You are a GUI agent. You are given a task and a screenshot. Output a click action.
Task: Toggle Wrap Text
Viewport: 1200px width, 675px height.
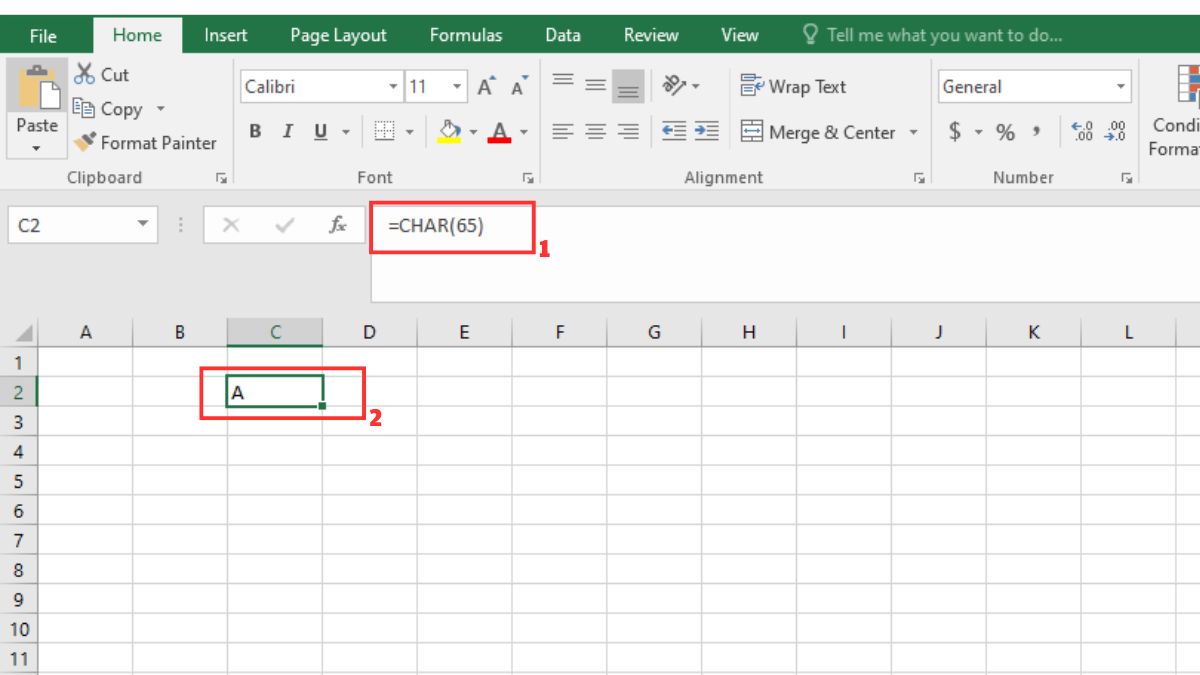tap(795, 87)
